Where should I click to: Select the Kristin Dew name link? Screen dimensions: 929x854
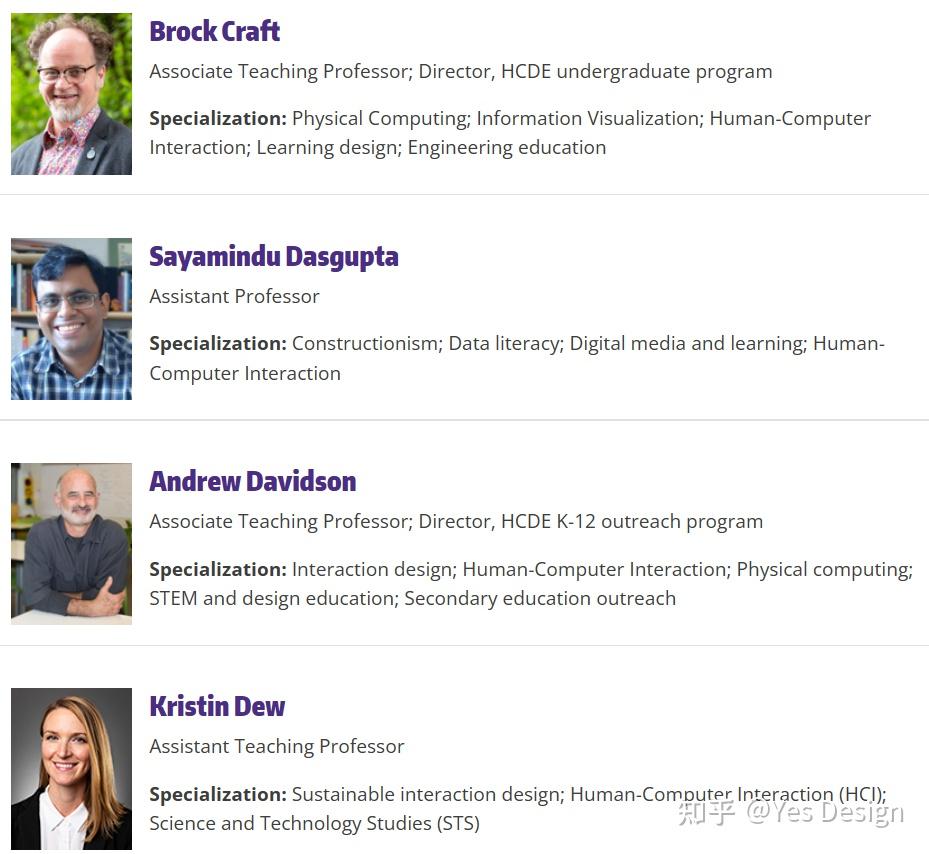pyautogui.click(x=217, y=706)
